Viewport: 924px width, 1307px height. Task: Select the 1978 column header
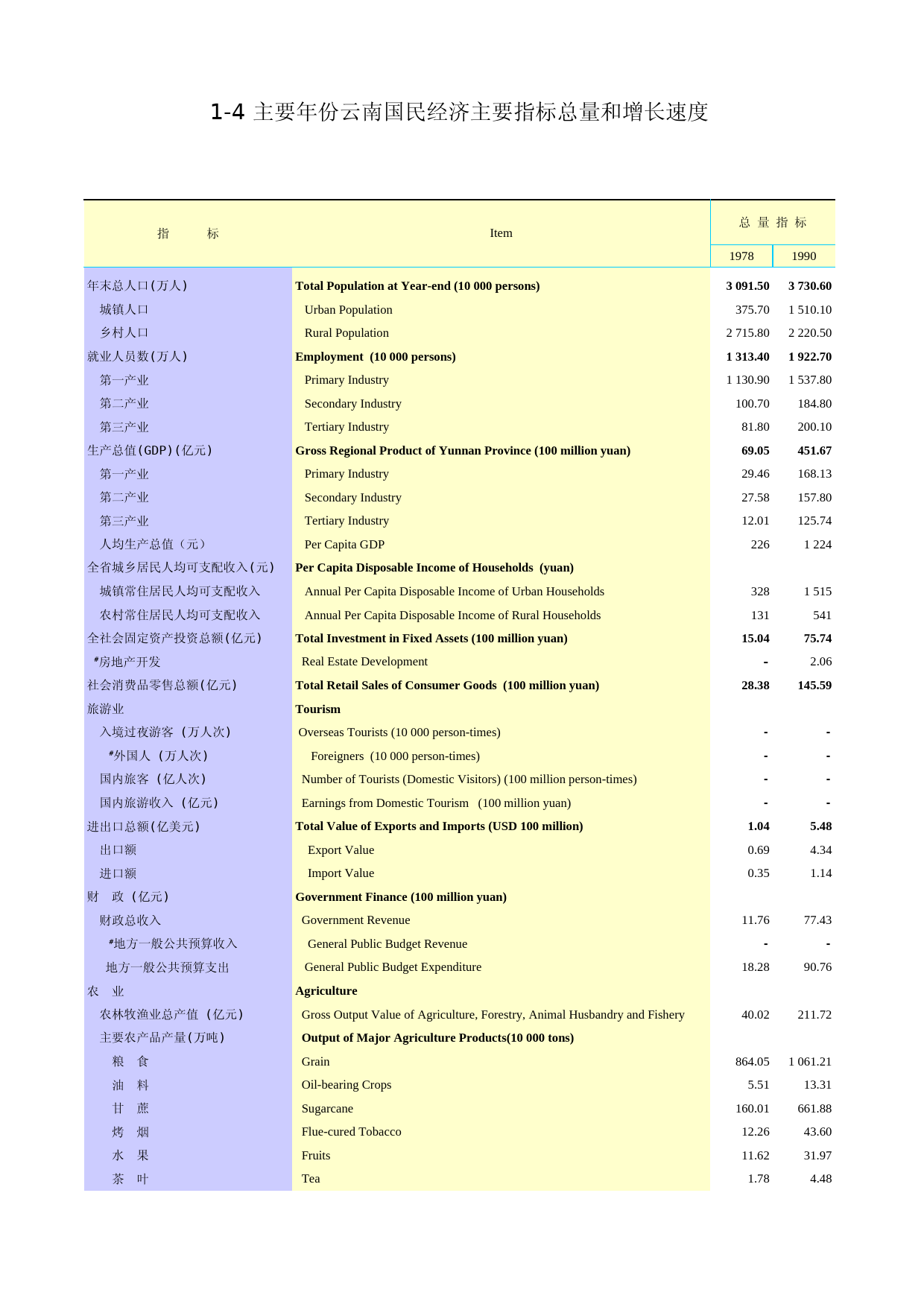tap(741, 256)
